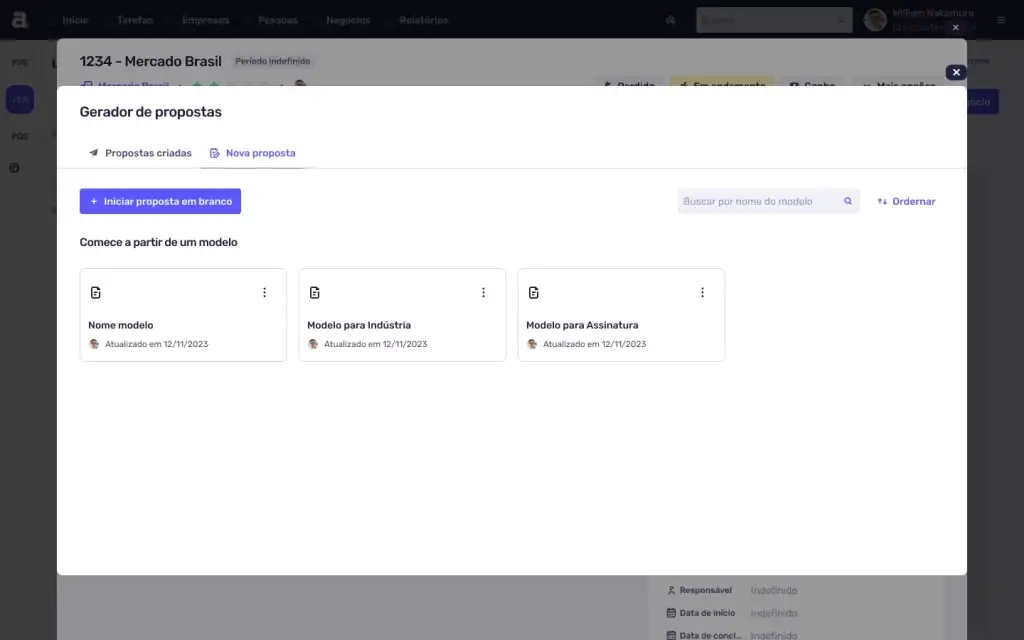1024x640 pixels.
Task: Click the search magnifier icon in model search bar
Action: (x=847, y=201)
